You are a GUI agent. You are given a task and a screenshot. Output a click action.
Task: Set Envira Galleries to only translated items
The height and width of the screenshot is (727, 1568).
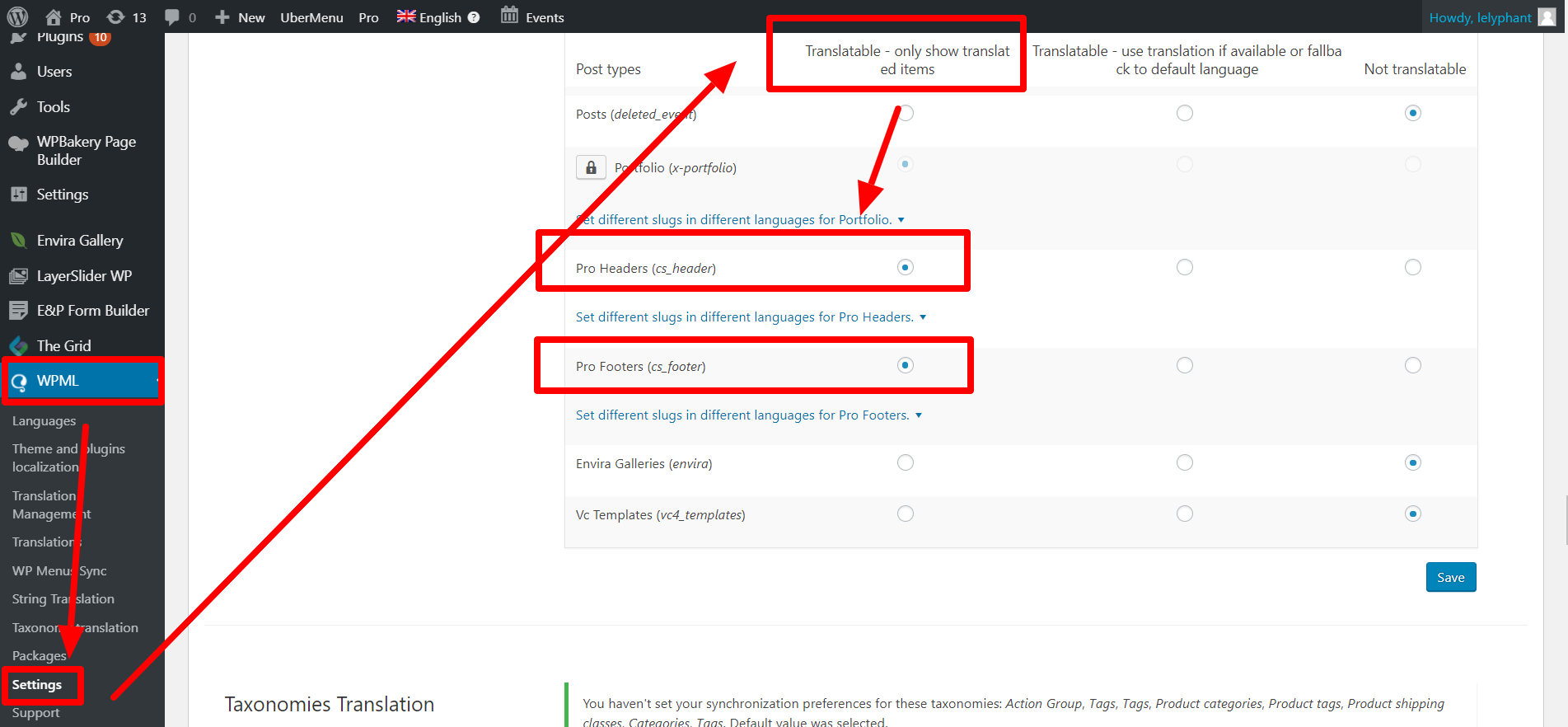point(906,462)
